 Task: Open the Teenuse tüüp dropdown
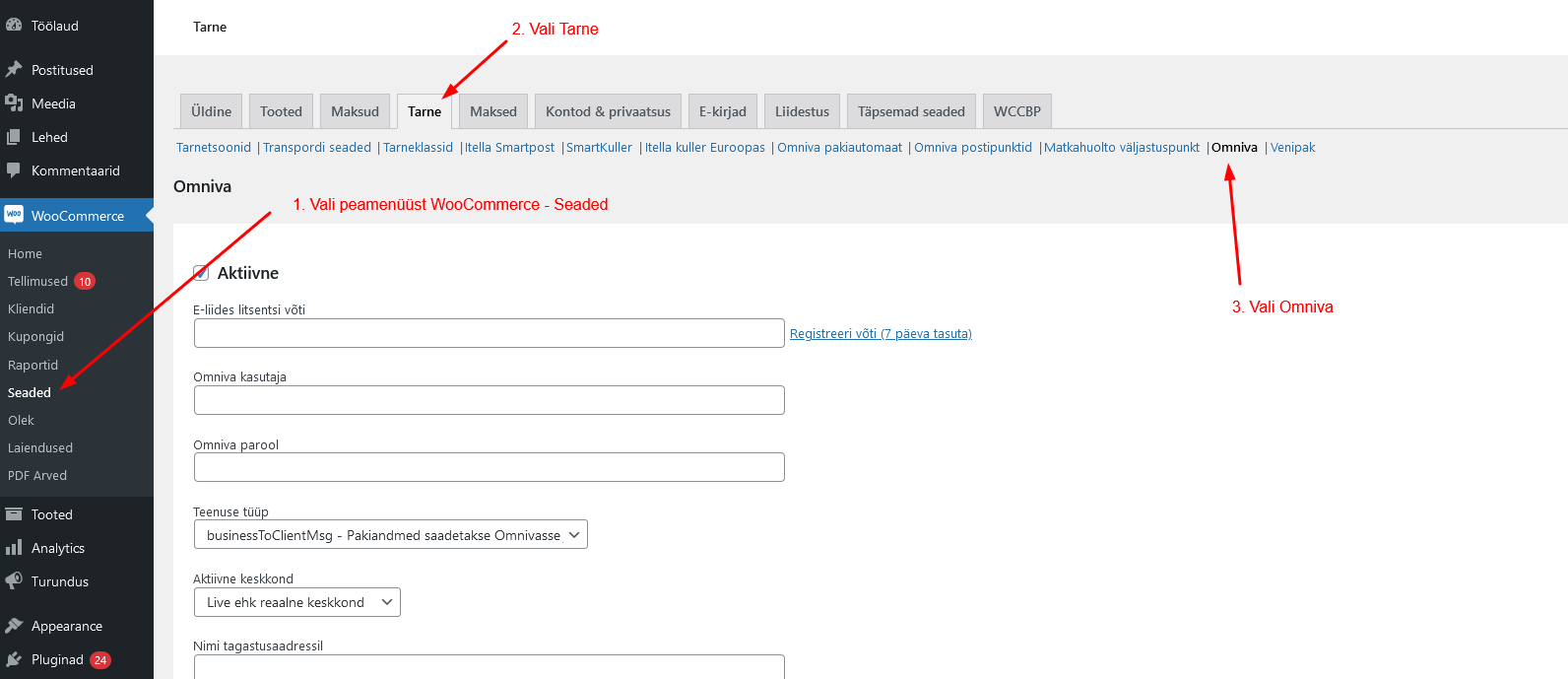click(390, 535)
